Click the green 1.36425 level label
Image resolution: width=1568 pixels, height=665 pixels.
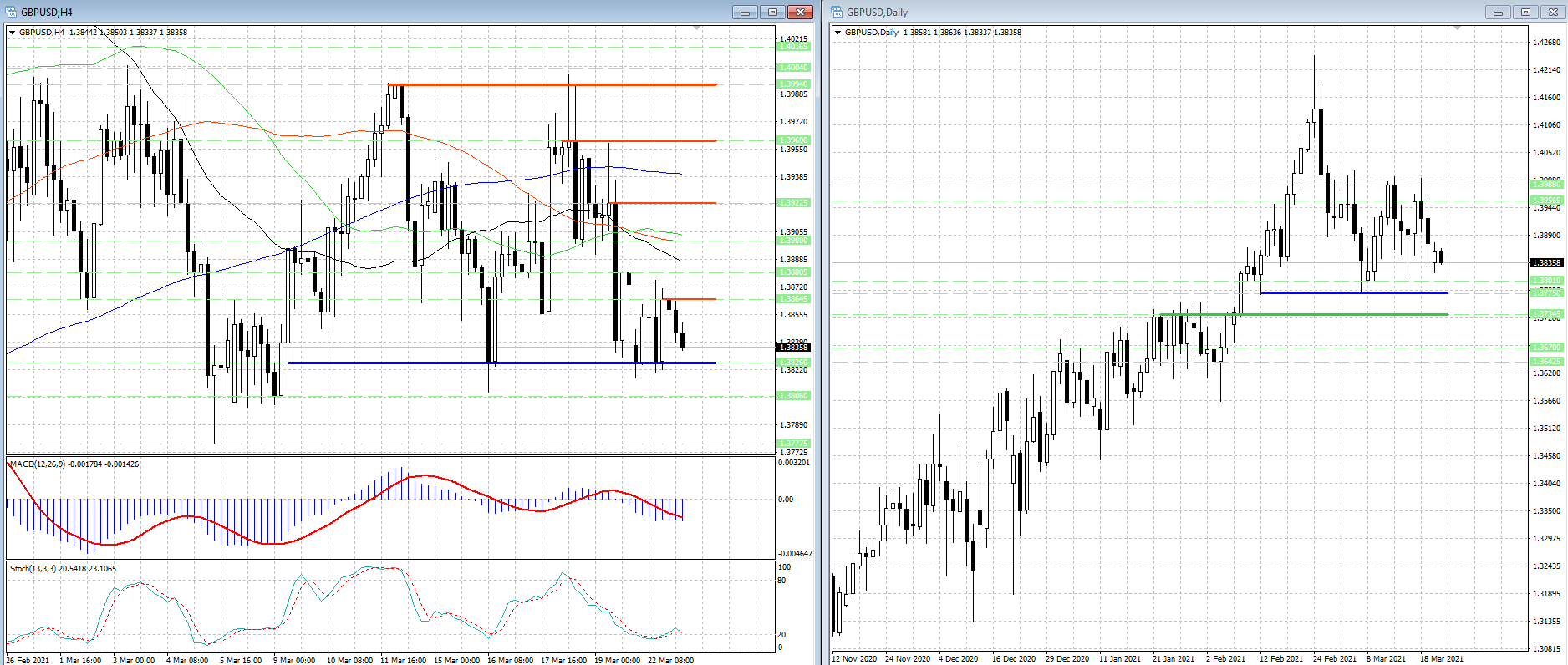[x=1546, y=362]
